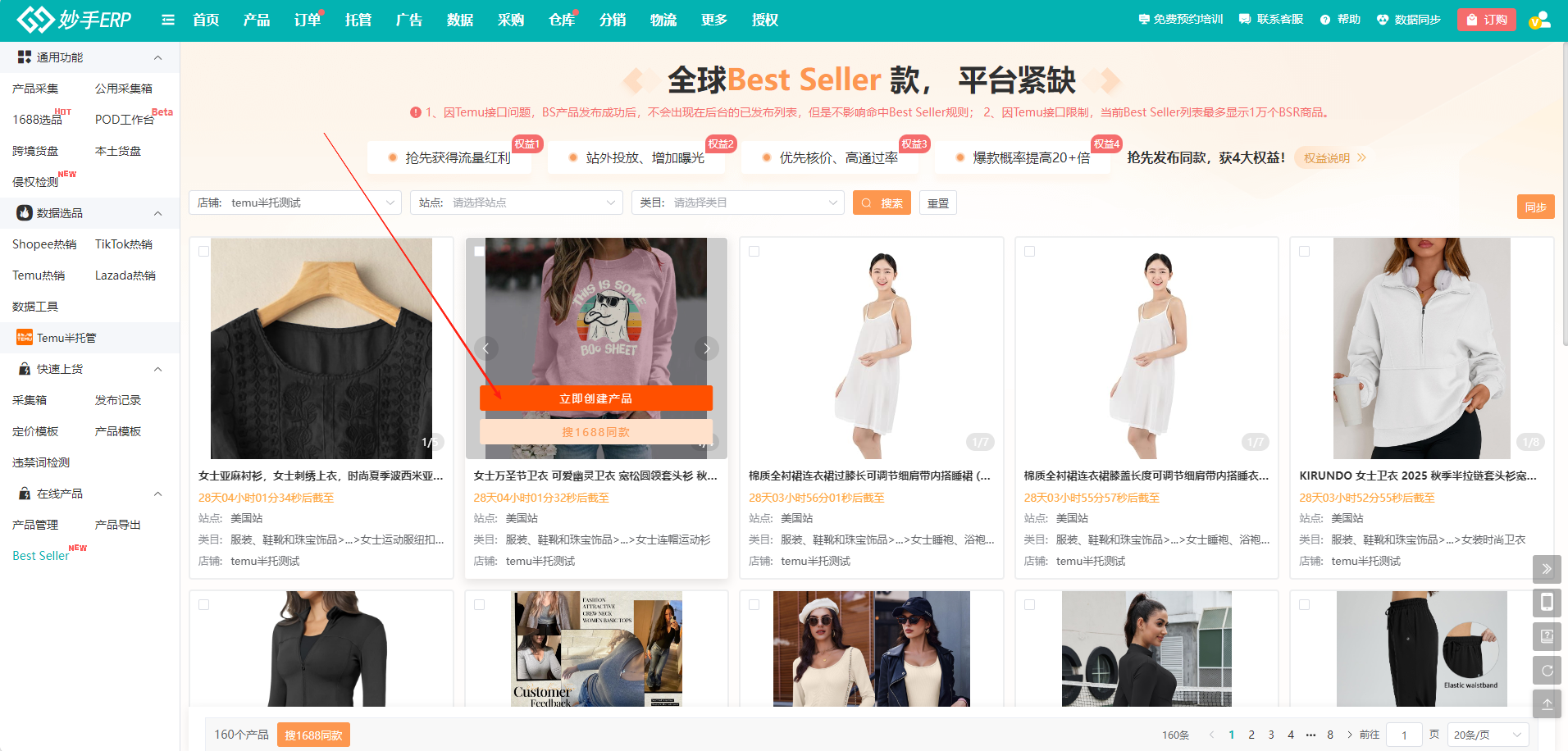Open the 20条/页 page size dropdown
This screenshot has height=751, width=1568.
(x=1488, y=735)
